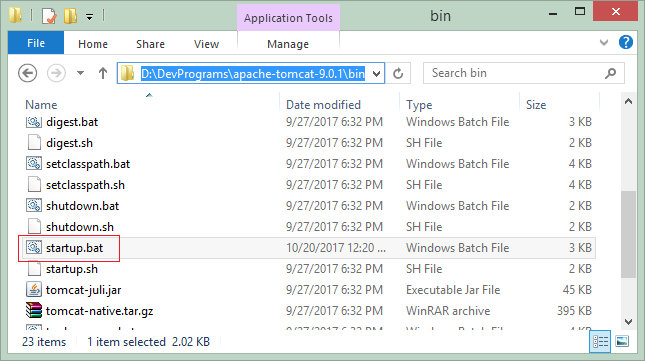Screen dimensions: 645x361
Task: Sort by the Type column header
Action: (419, 105)
